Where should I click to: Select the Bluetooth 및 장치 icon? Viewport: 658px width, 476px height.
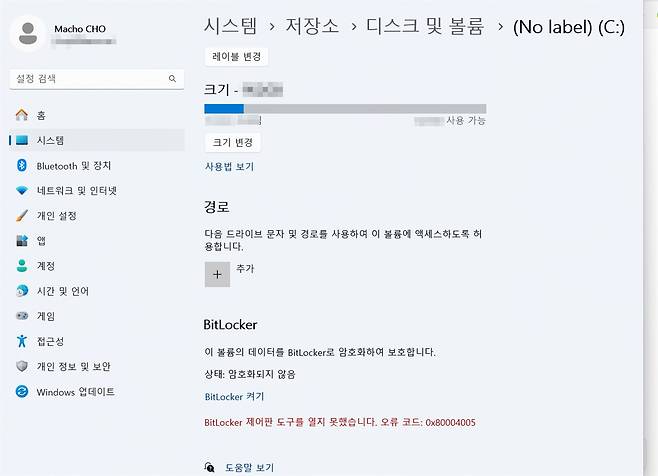coord(22,165)
